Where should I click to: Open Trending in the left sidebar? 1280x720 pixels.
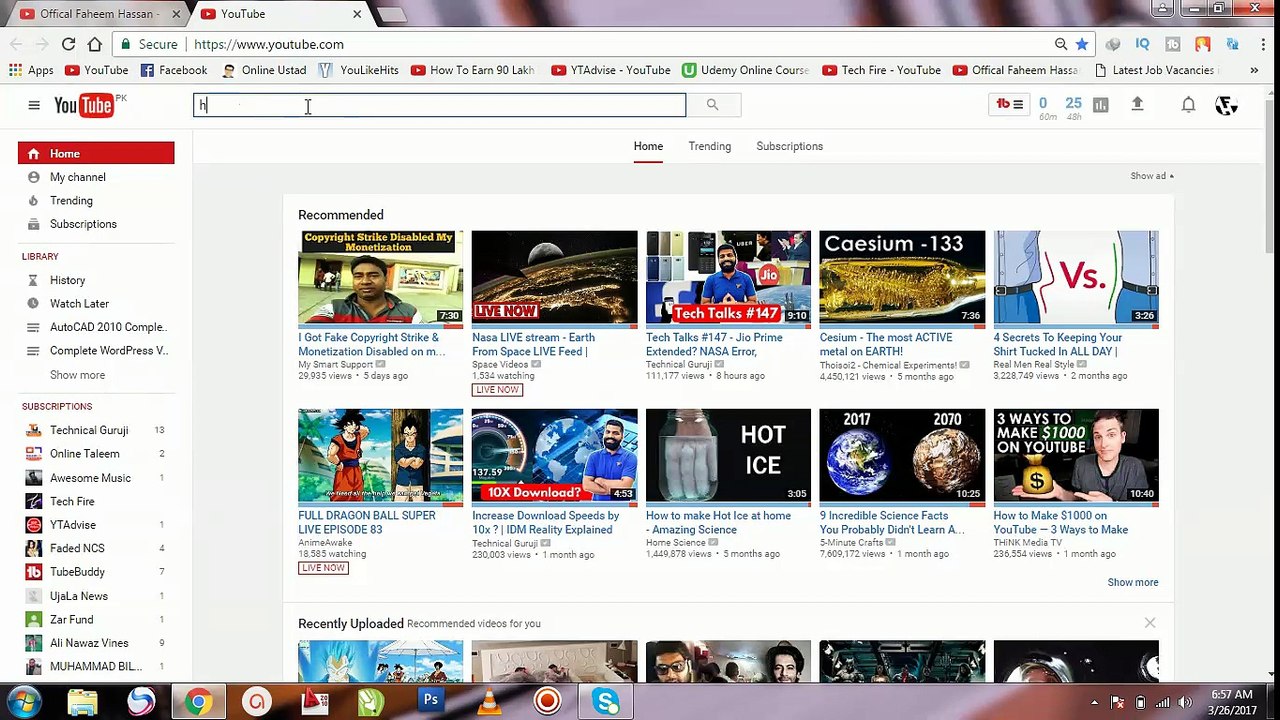[71, 200]
